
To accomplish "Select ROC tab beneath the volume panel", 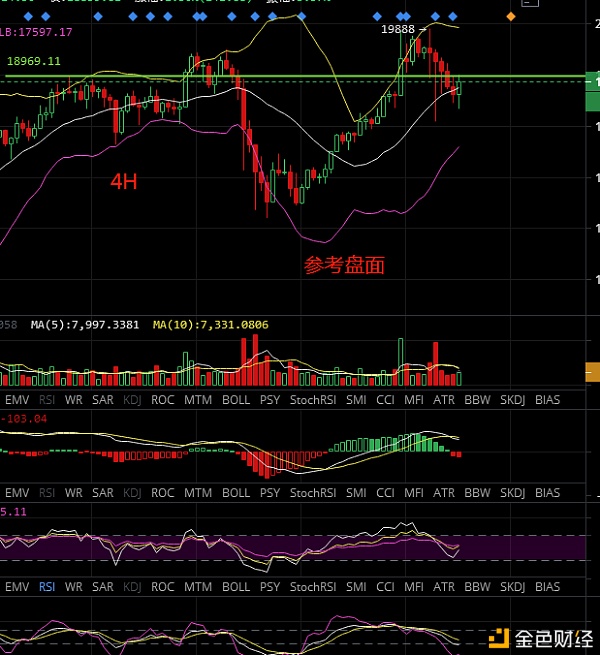I will [x=163, y=400].
